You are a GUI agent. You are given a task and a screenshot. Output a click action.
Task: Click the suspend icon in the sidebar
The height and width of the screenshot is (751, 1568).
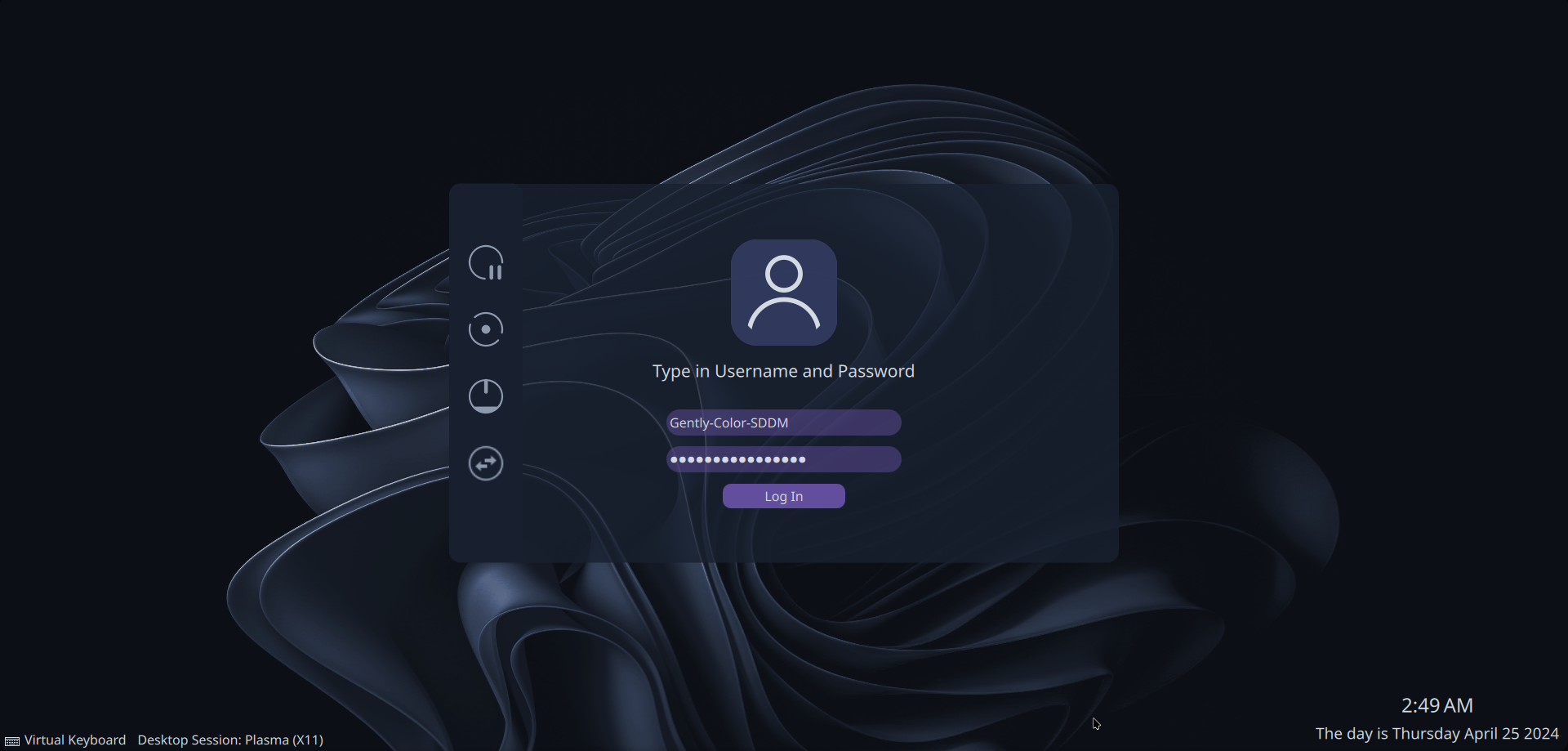click(x=486, y=262)
